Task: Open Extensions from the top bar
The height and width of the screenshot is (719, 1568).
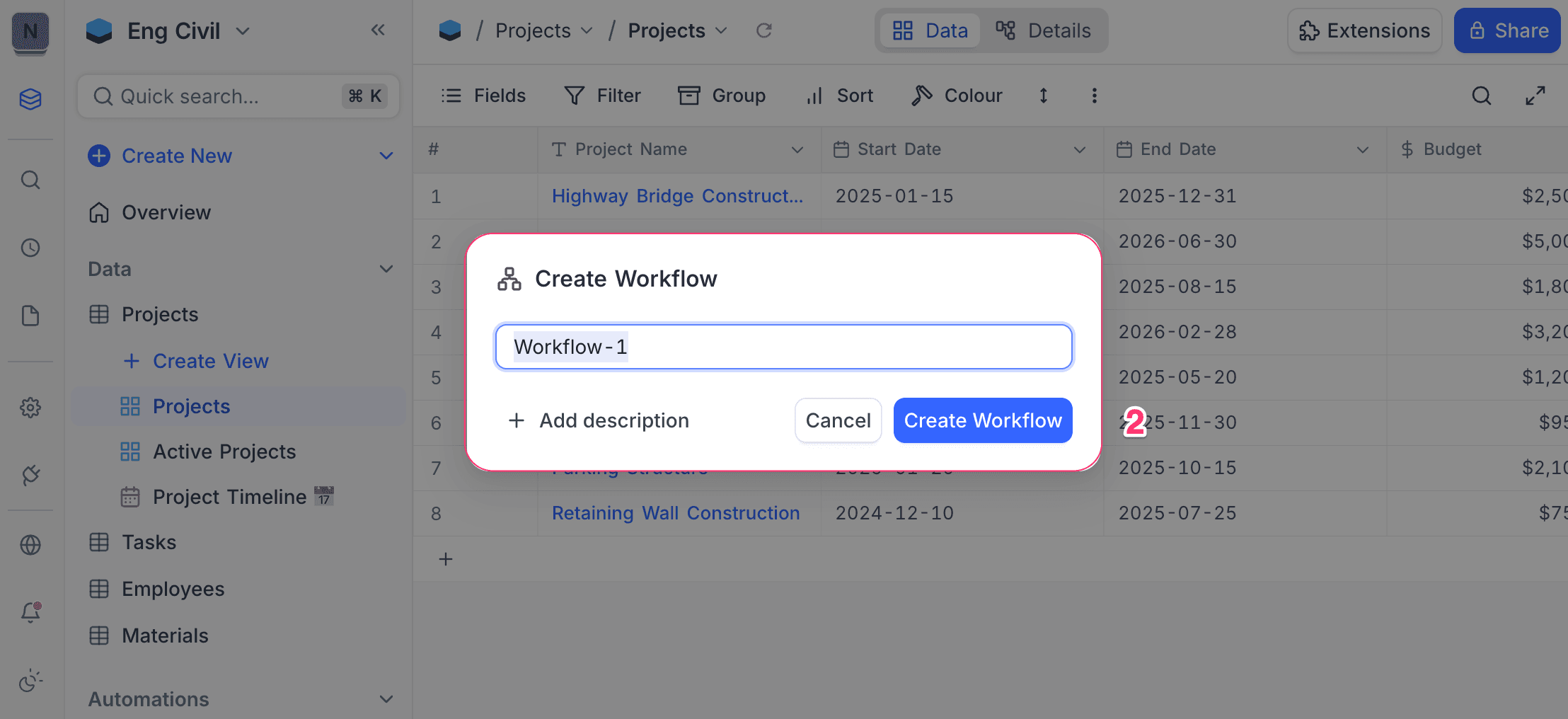Action: click(x=1364, y=30)
